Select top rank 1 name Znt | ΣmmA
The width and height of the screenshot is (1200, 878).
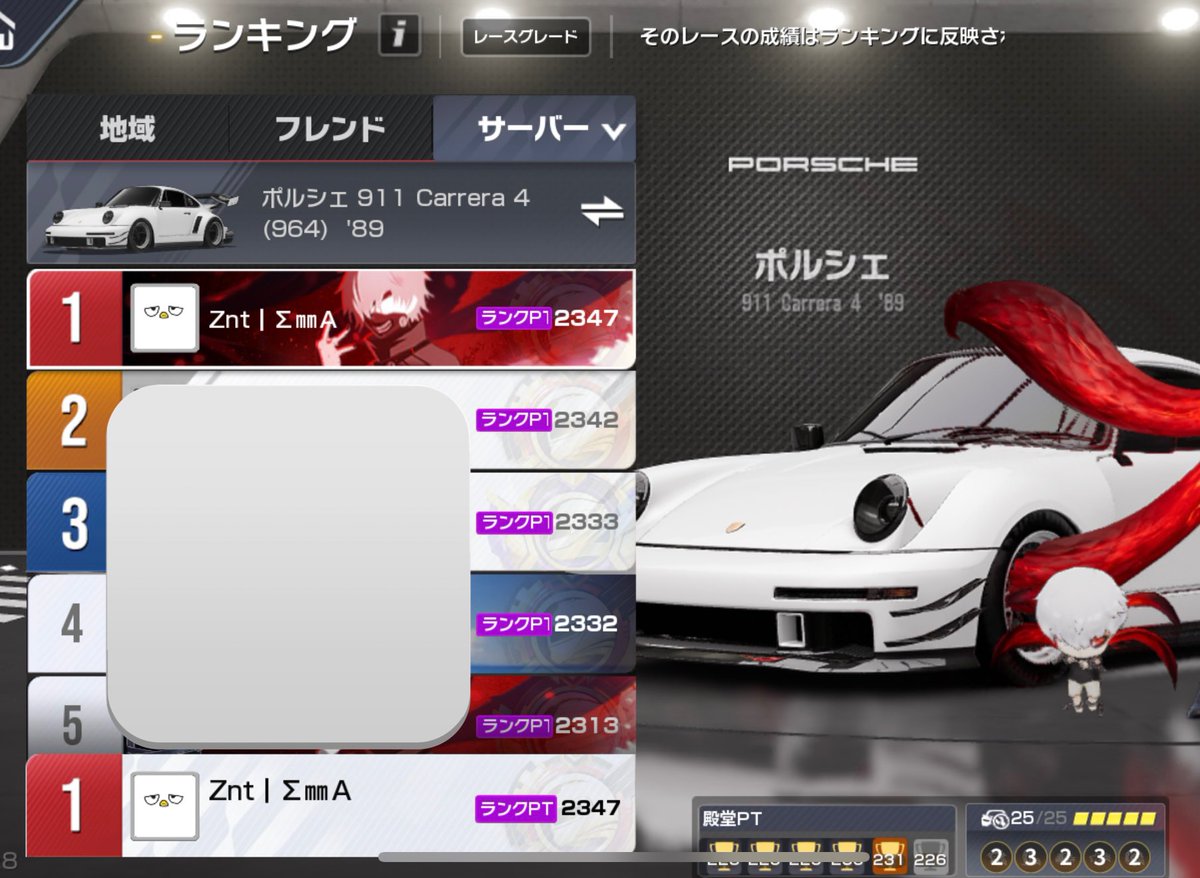(x=274, y=319)
